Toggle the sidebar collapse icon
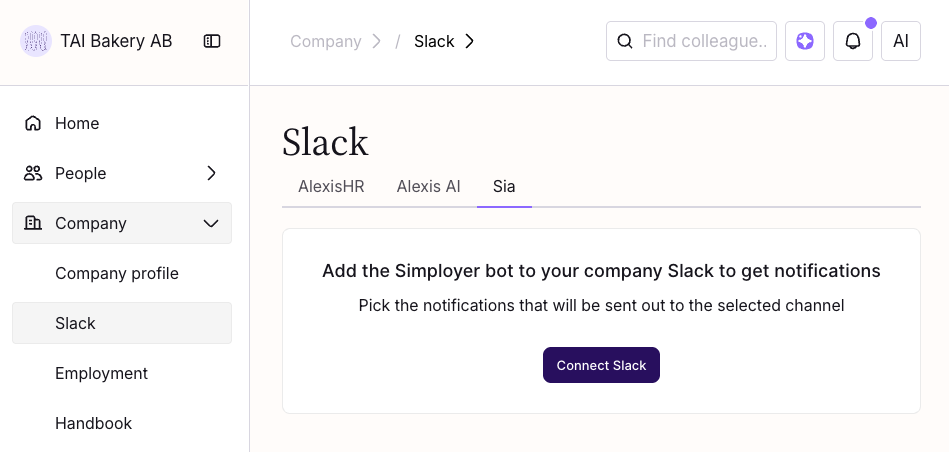This screenshot has width=949, height=452. click(x=212, y=41)
